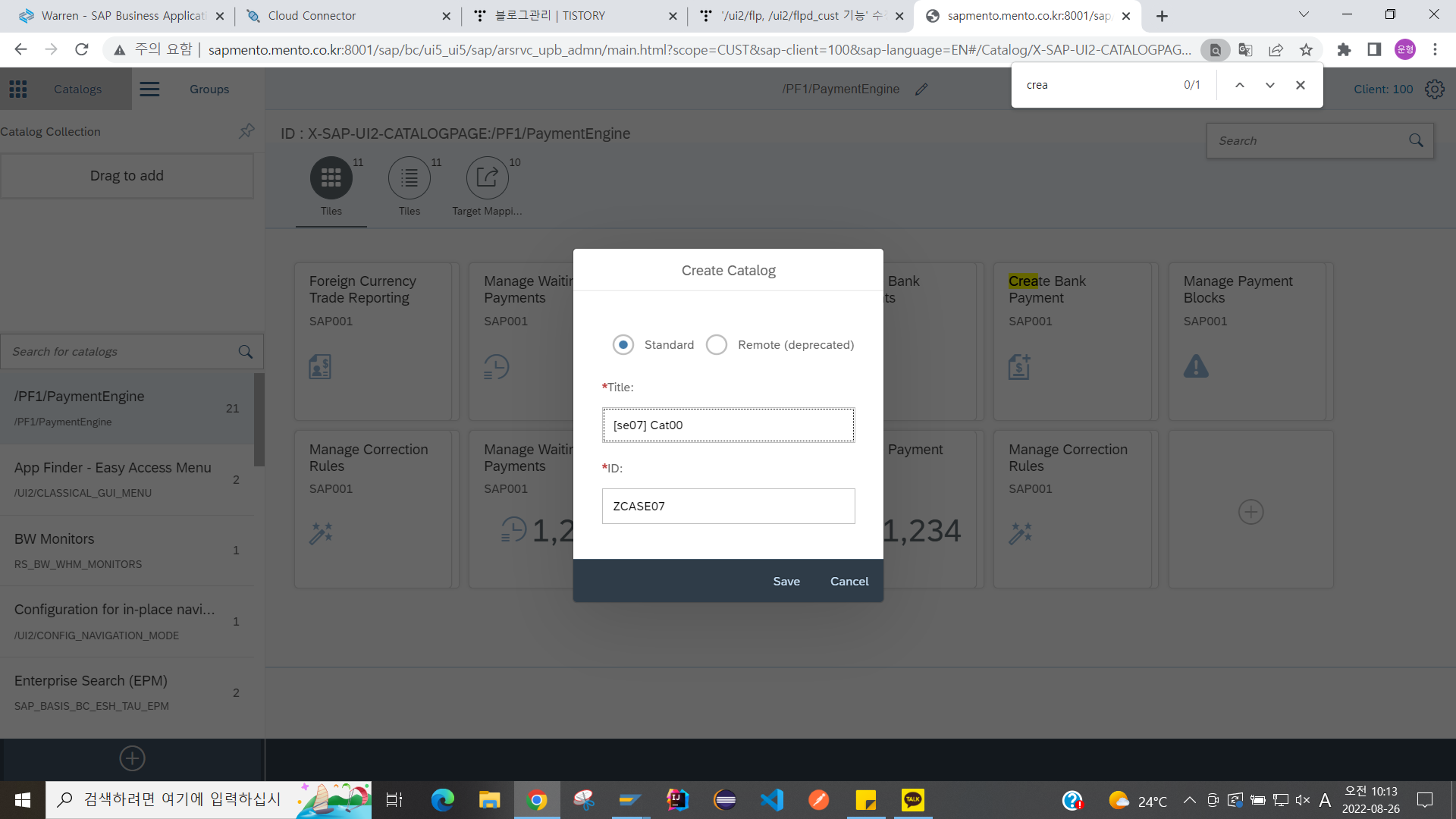Screen dimensions: 1456x819
Task: Click the tile search magnifier icon
Action: point(1416,140)
